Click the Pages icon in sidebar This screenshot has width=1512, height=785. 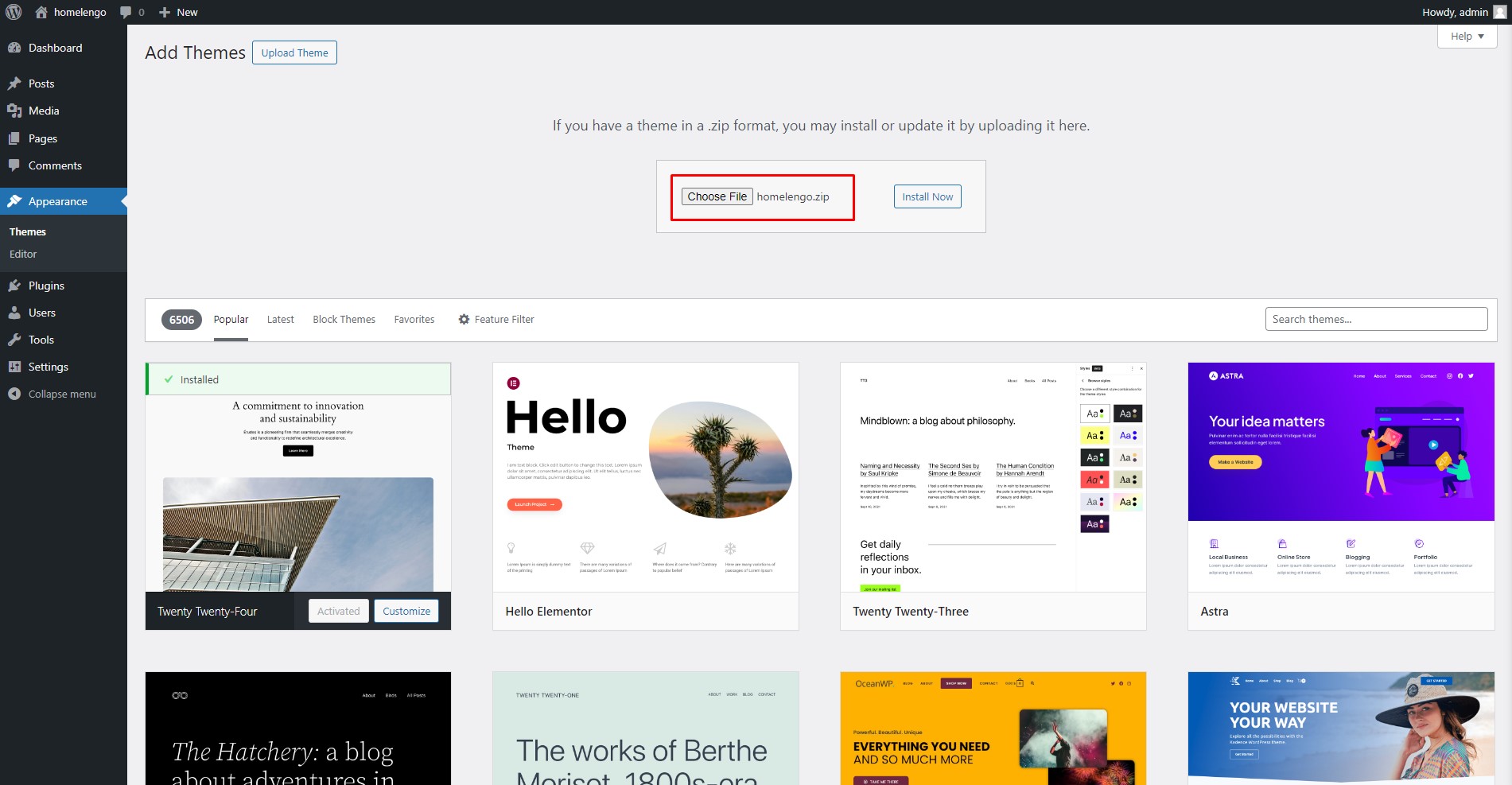pyautogui.click(x=14, y=138)
